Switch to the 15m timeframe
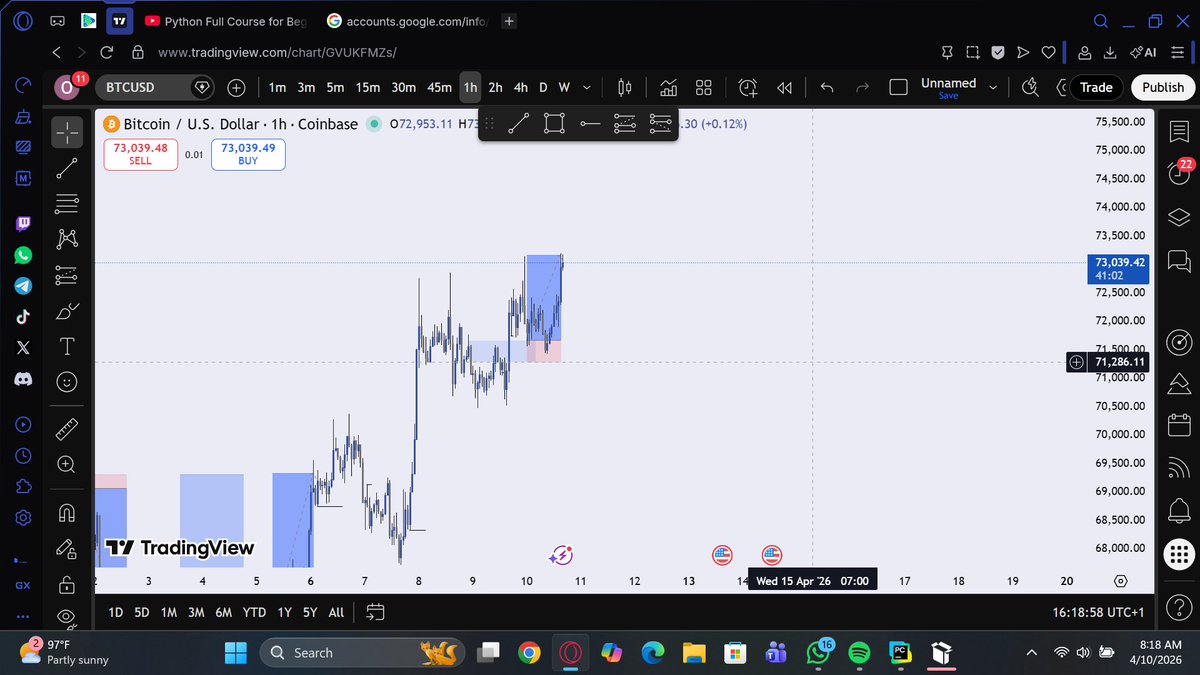 [368, 88]
